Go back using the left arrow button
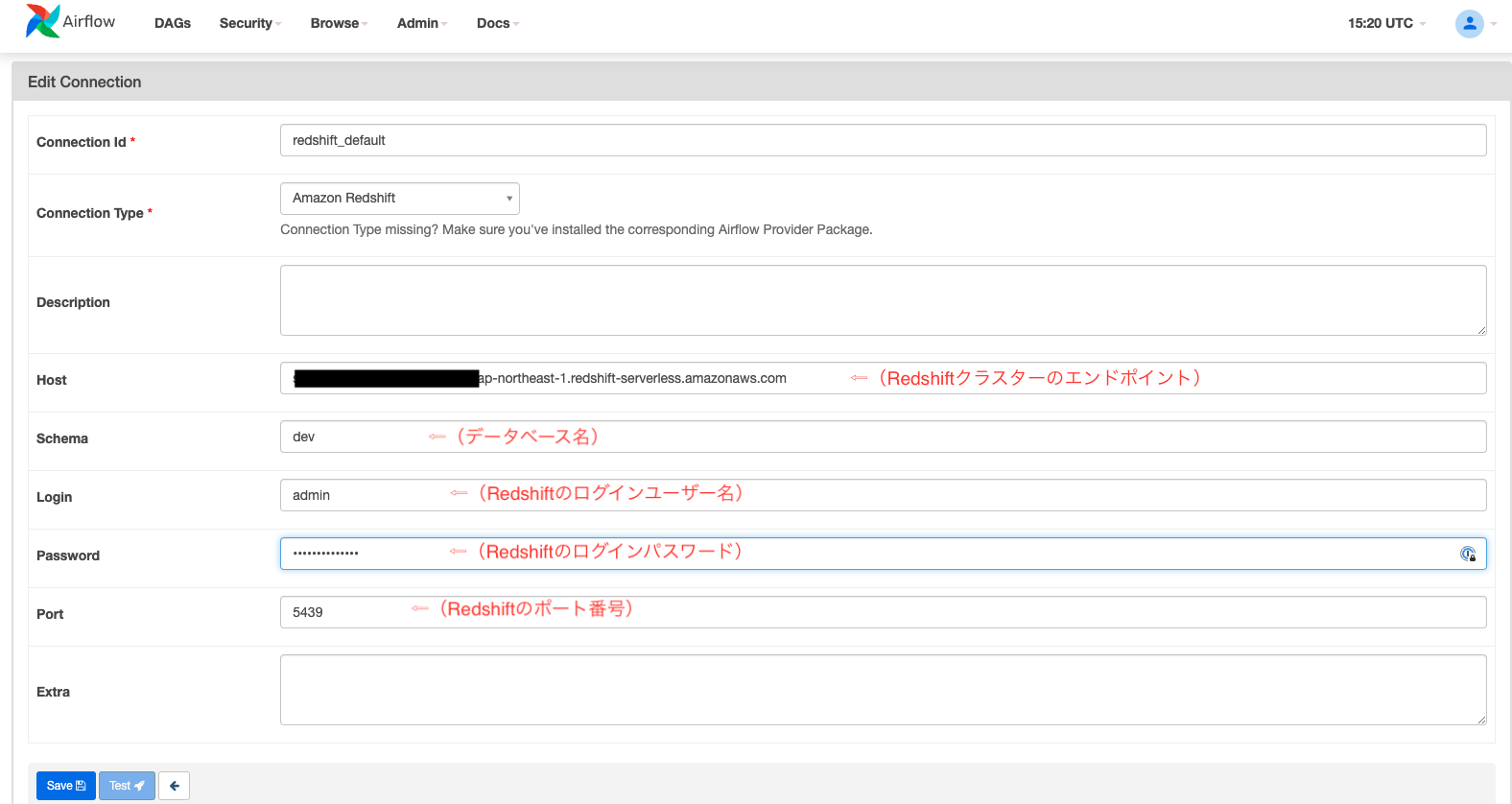The image size is (1512, 804). tap(174, 786)
